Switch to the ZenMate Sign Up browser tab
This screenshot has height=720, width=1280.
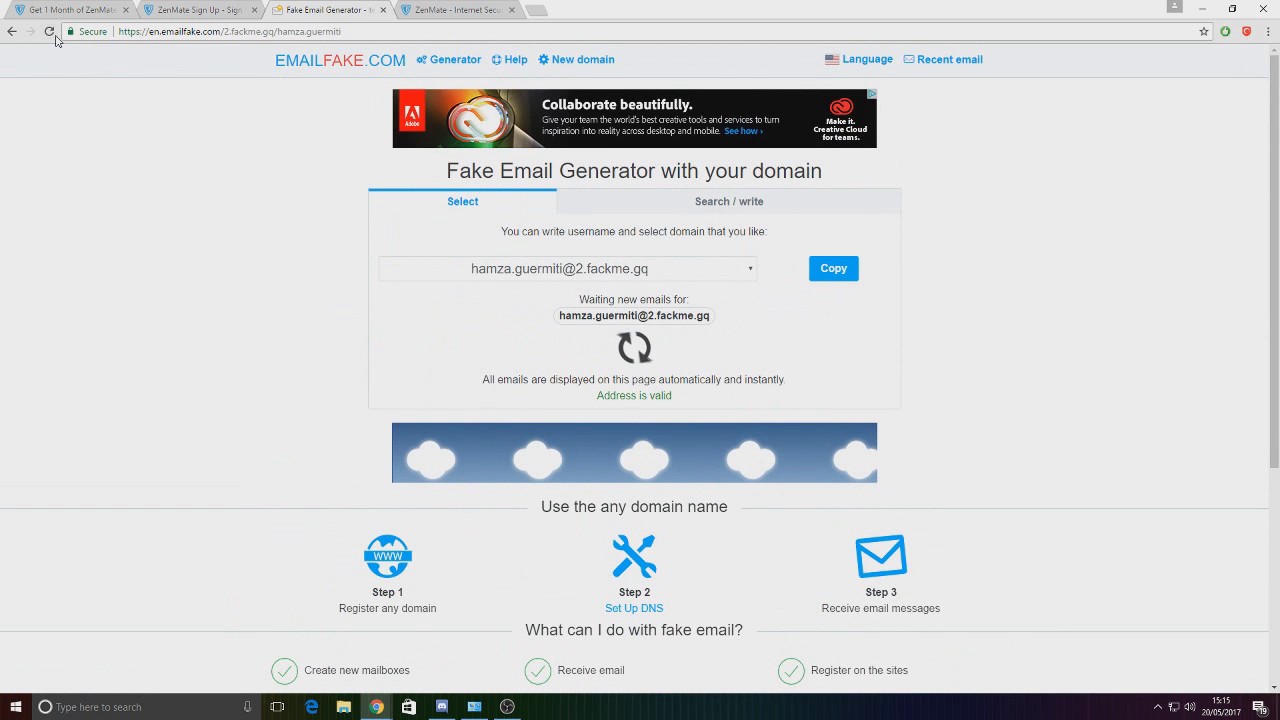(199, 10)
